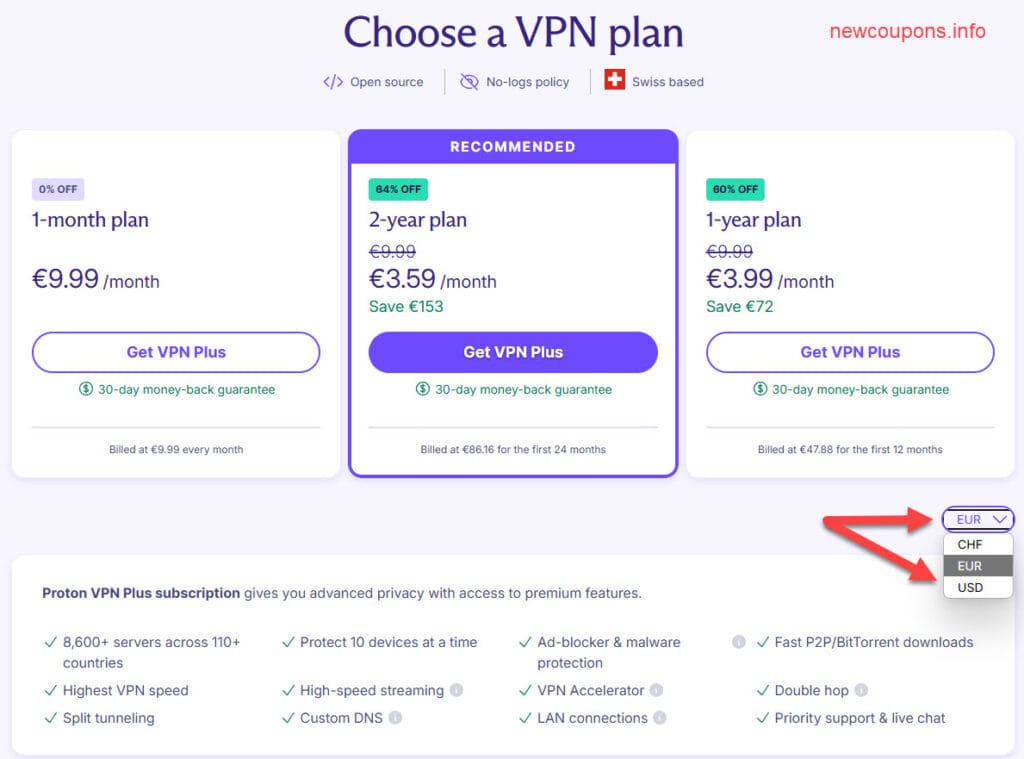Click the info icon beside VPN Accelerator
The image size is (1024, 759).
click(656, 690)
